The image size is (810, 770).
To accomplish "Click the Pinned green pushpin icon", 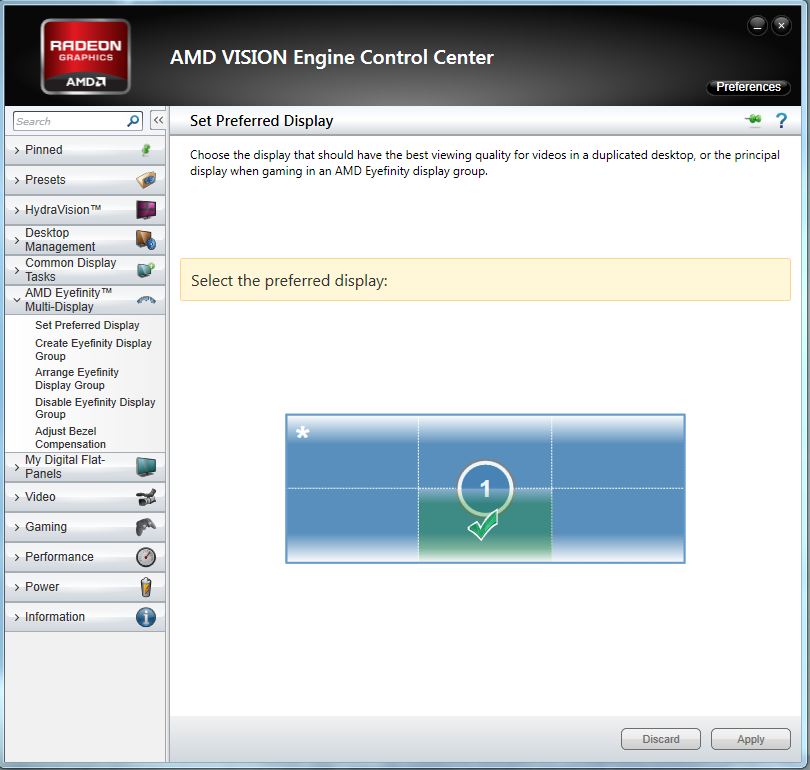I will pyautogui.click(x=146, y=150).
